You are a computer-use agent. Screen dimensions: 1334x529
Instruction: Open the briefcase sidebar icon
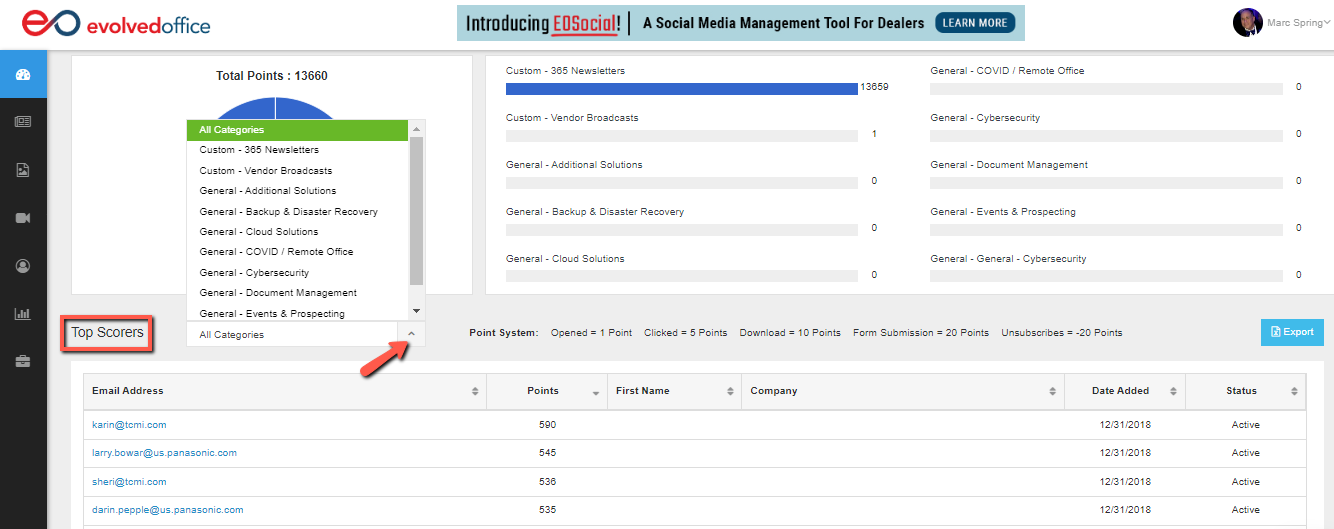coord(23,361)
